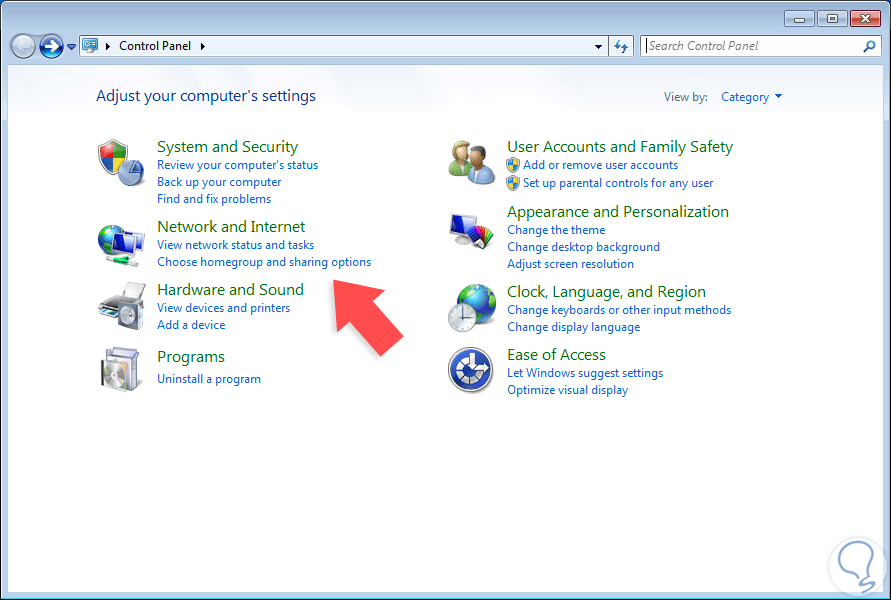This screenshot has width=891, height=600.
Task: Open Ease of Access heading link
Action: (556, 355)
